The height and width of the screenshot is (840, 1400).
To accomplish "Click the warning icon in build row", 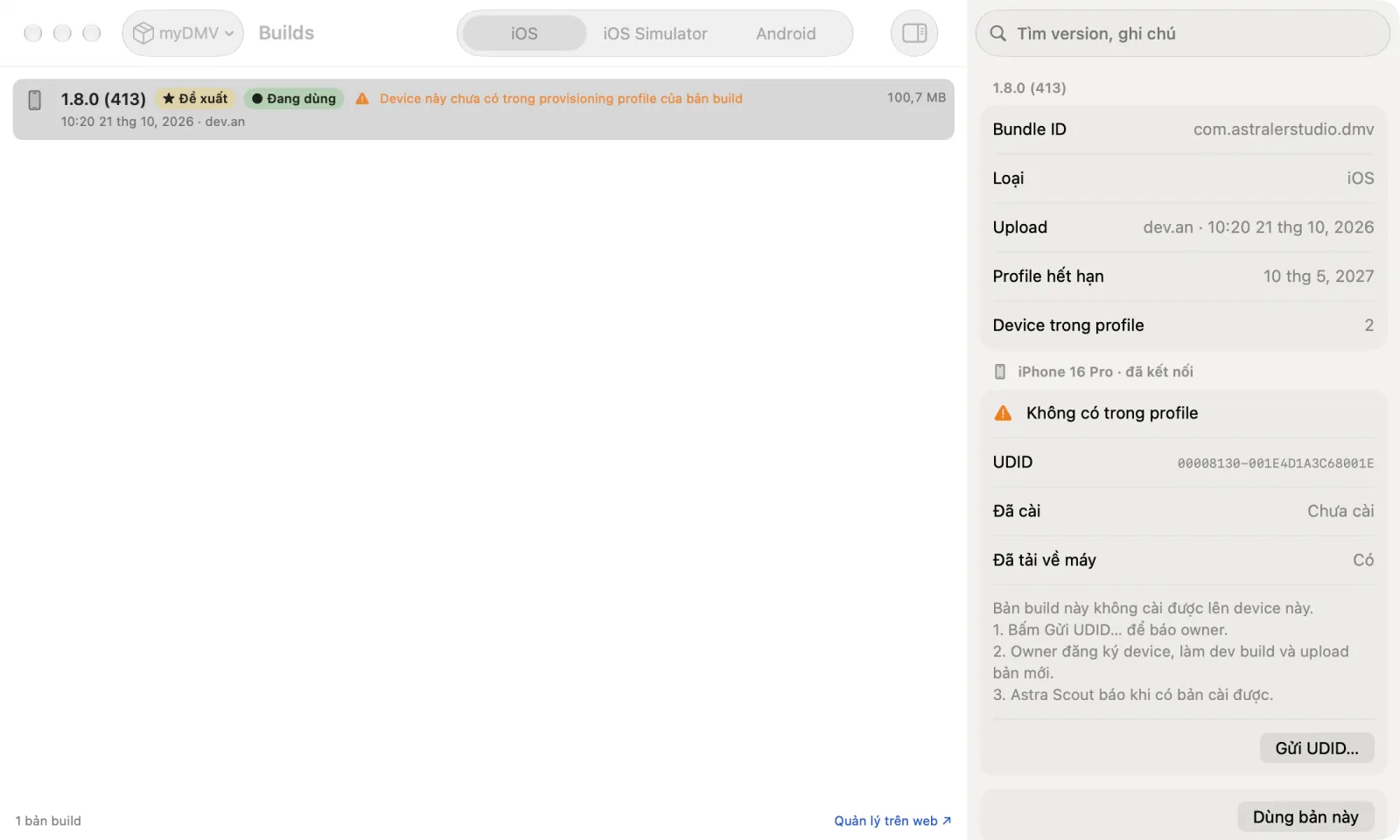I will (362, 99).
